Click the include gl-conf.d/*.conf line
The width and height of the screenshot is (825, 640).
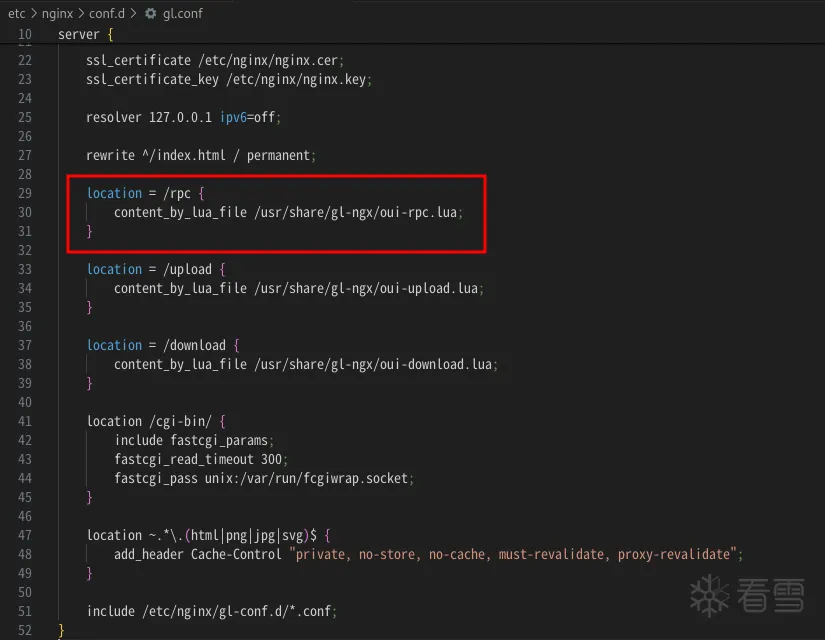click(208, 611)
